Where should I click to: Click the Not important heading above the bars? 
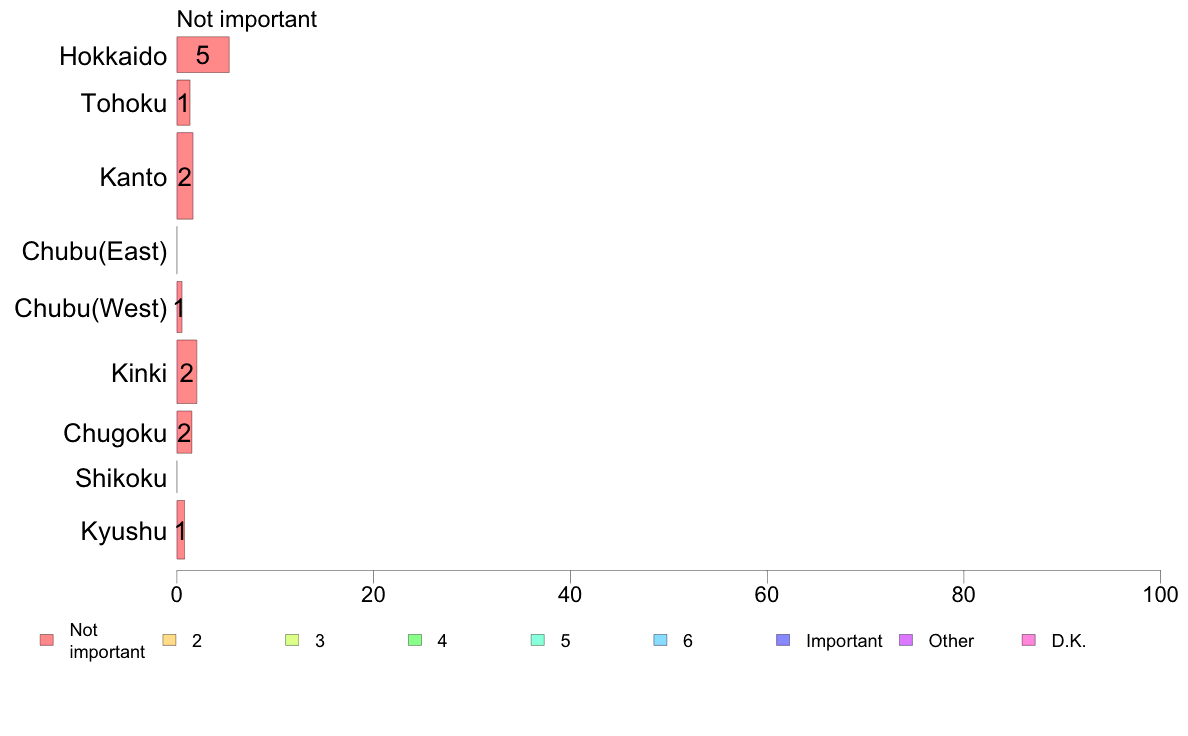pyautogui.click(x=247, y=19)
